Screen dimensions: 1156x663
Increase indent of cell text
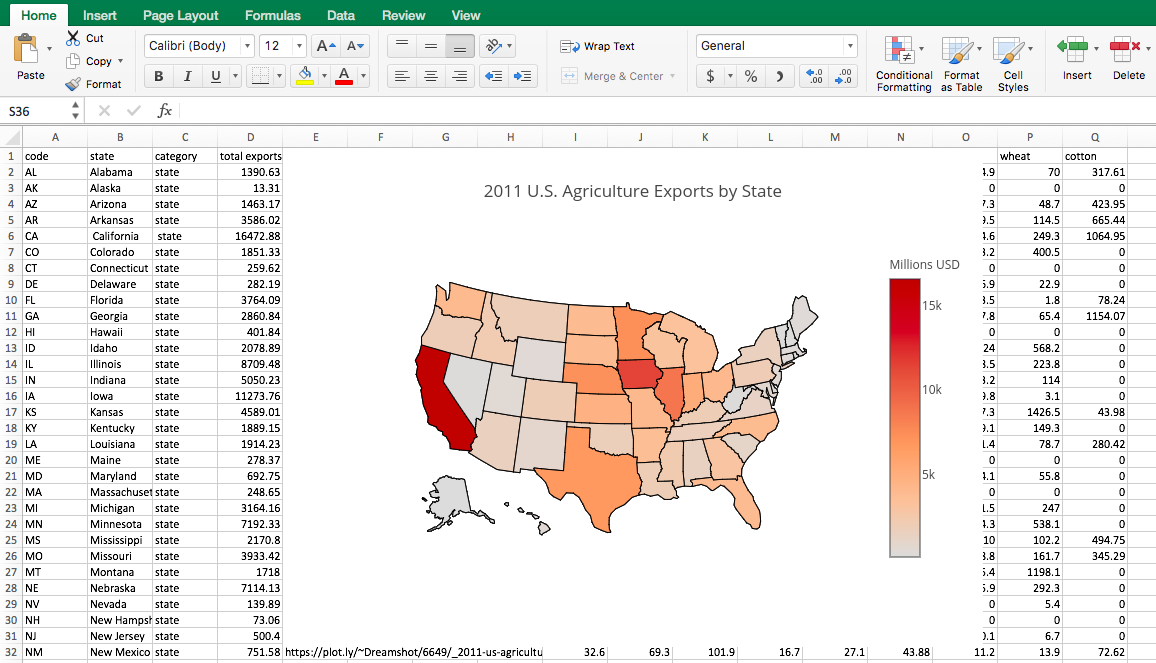523,76
